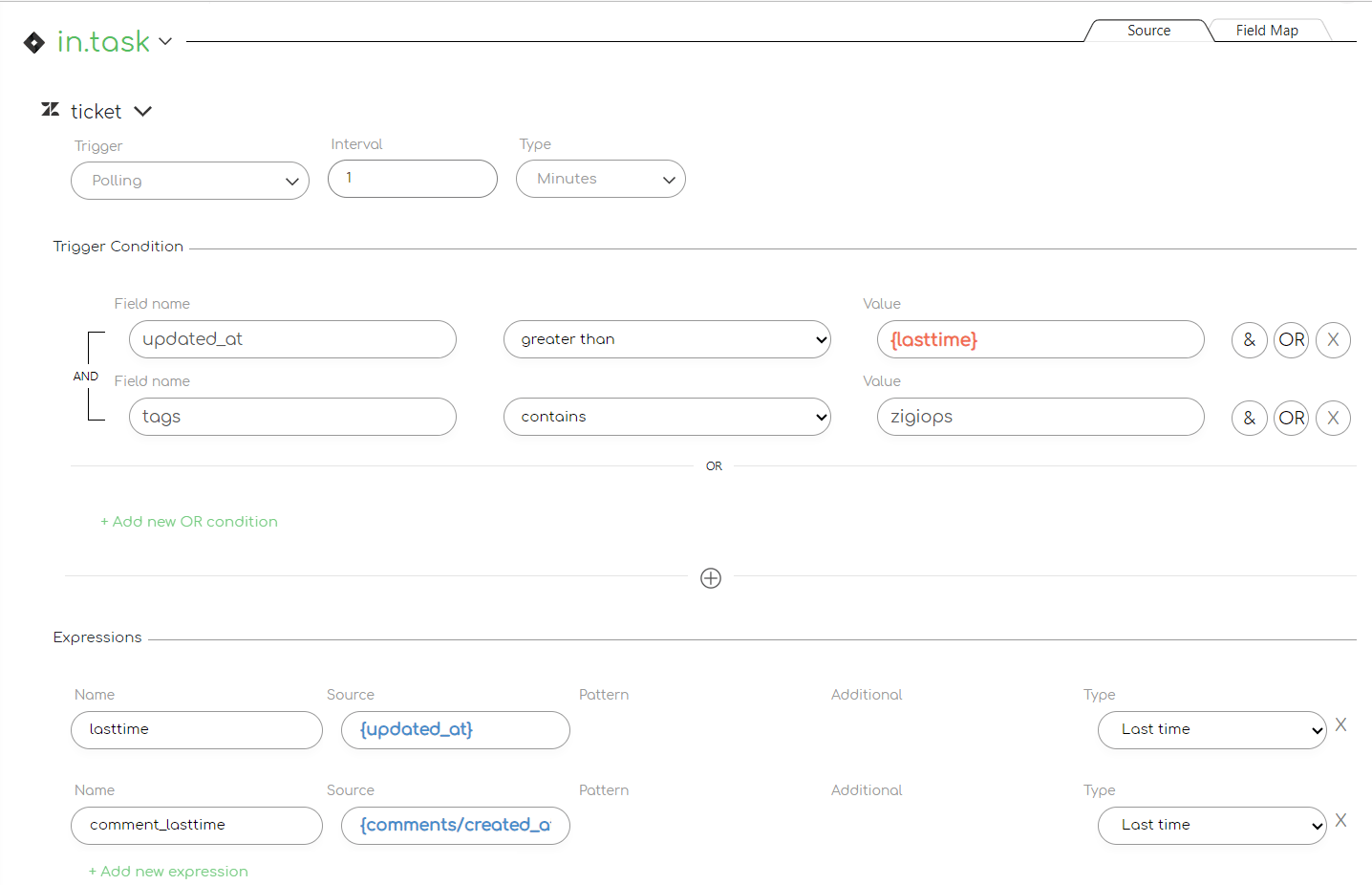This screenshot has width=1372, height=885.
Task: Remove the tags condition row
Action: [1333, 418]
